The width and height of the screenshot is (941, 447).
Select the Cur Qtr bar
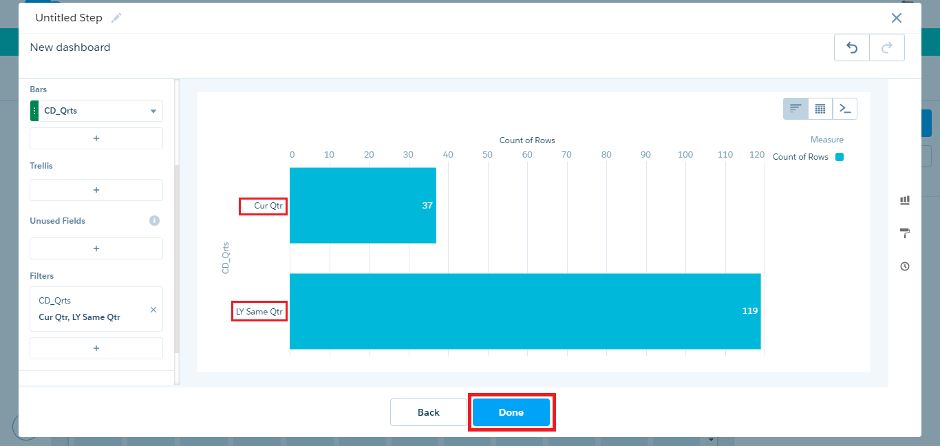tap(362, 205)
